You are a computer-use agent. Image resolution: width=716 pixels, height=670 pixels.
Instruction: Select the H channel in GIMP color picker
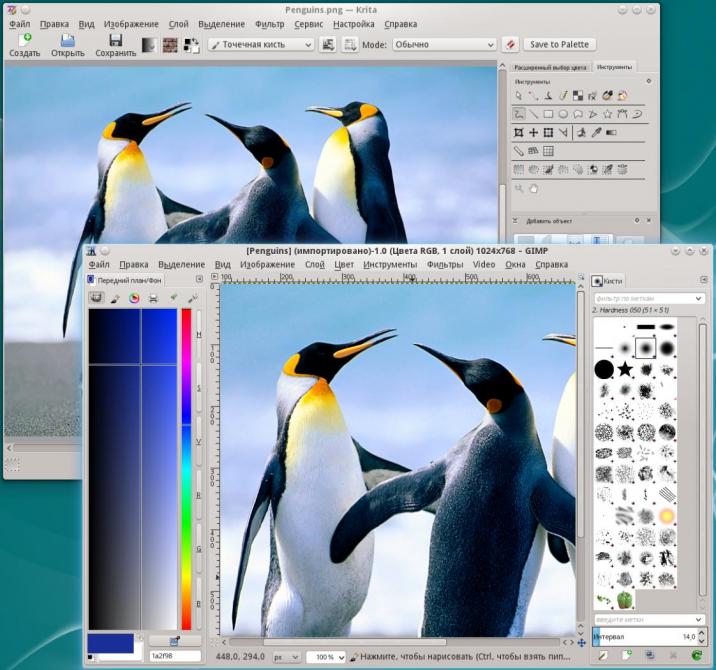pos(198,333)
